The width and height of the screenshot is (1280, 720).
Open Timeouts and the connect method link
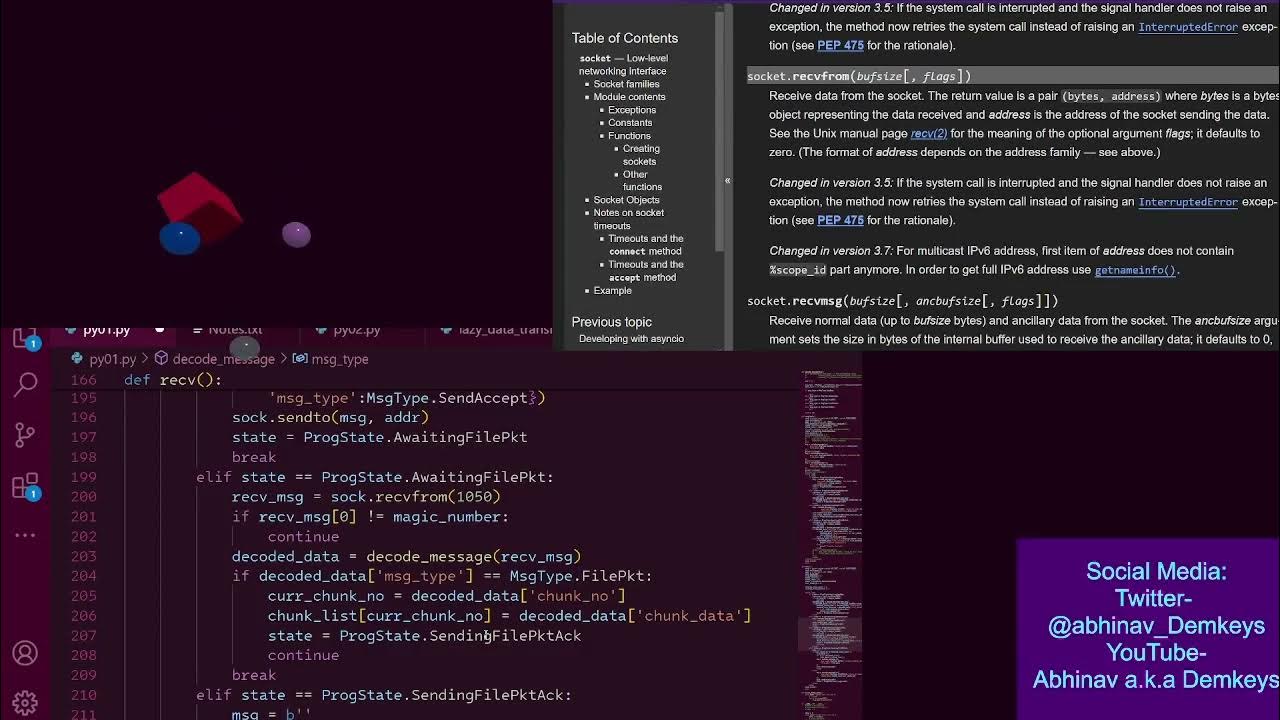646,245
